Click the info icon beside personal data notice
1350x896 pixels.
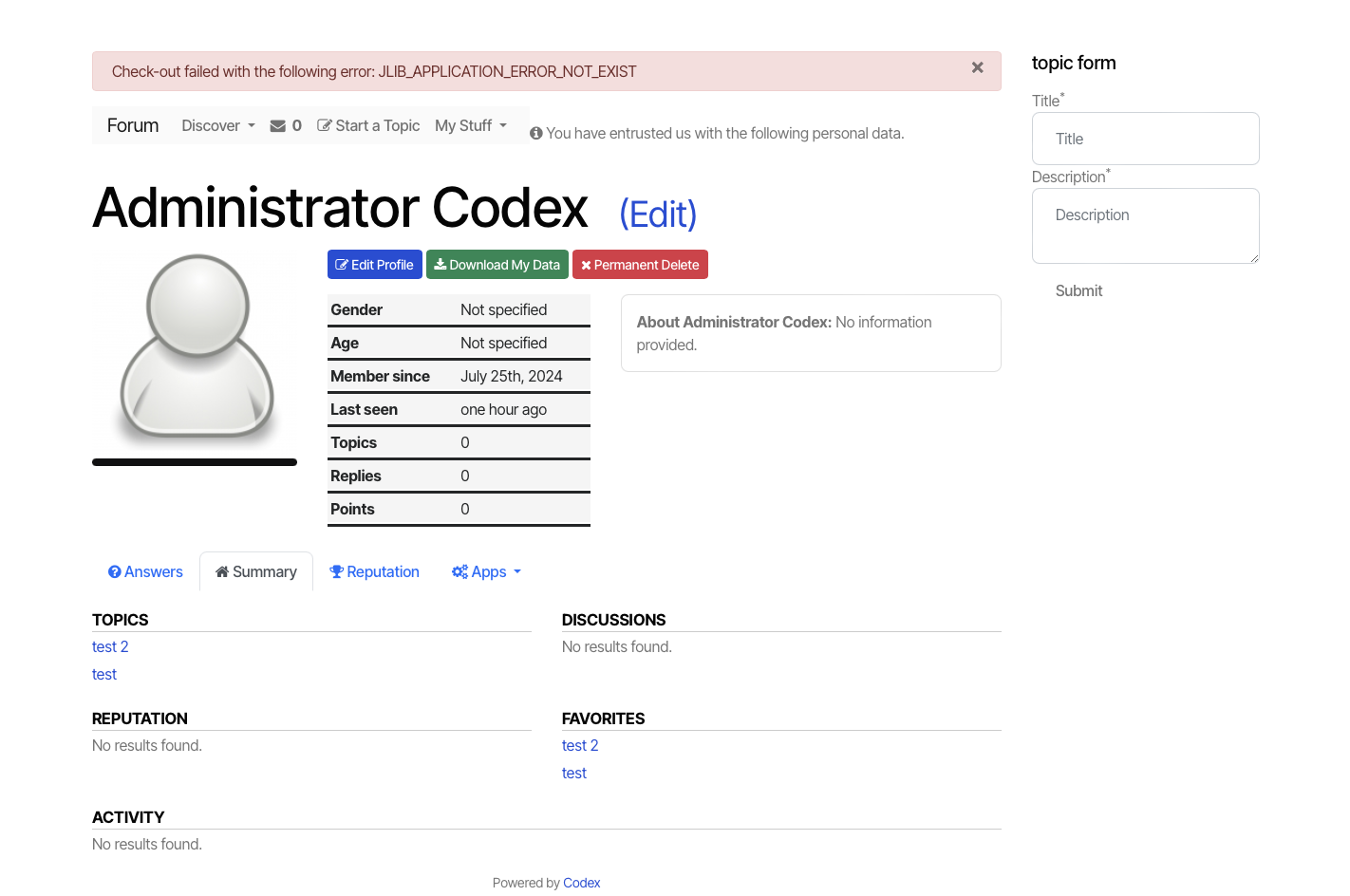[x=536, y=134]
